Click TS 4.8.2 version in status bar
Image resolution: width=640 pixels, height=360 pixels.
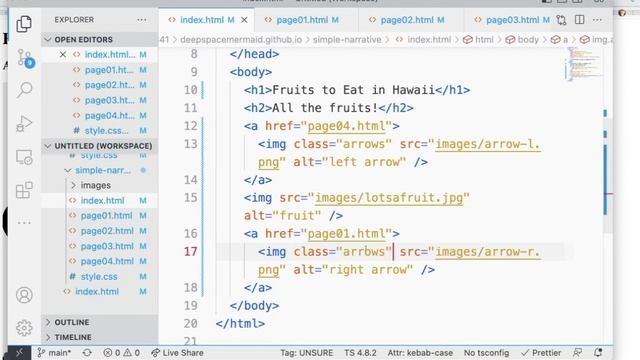pos(360,353)
